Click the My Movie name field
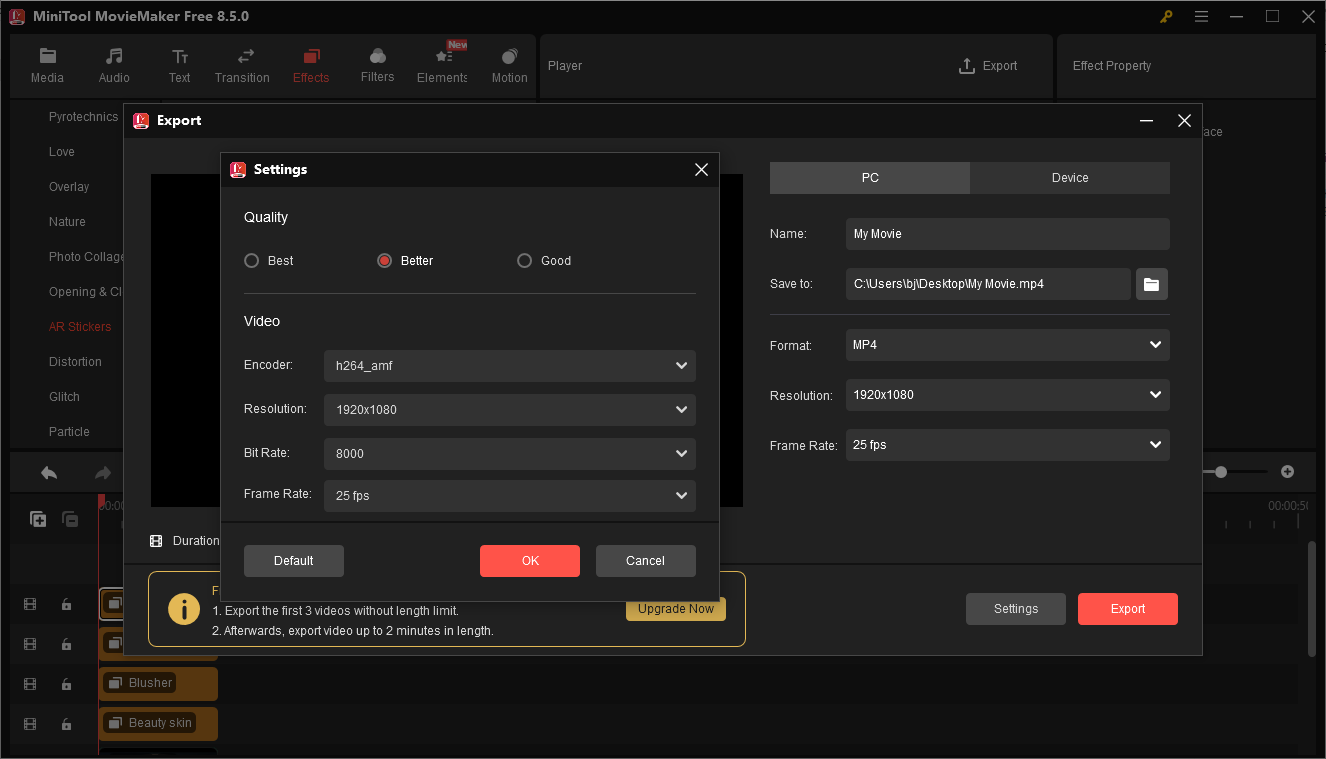1326x759 pixels. (x=1007, y=233)
